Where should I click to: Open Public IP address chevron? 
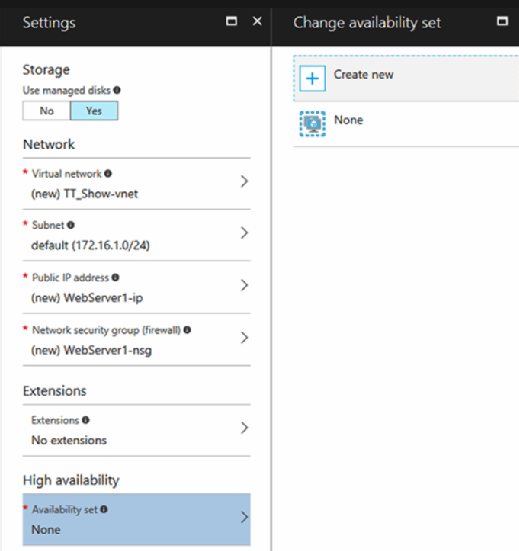point(245,285)
